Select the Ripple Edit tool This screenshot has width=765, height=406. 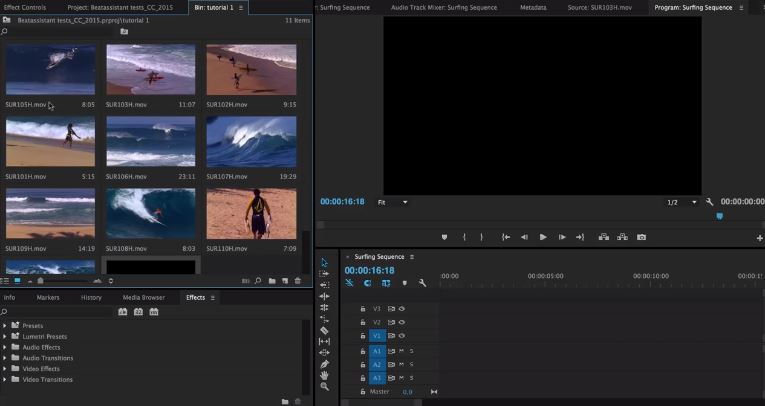[x=324, y=296]
